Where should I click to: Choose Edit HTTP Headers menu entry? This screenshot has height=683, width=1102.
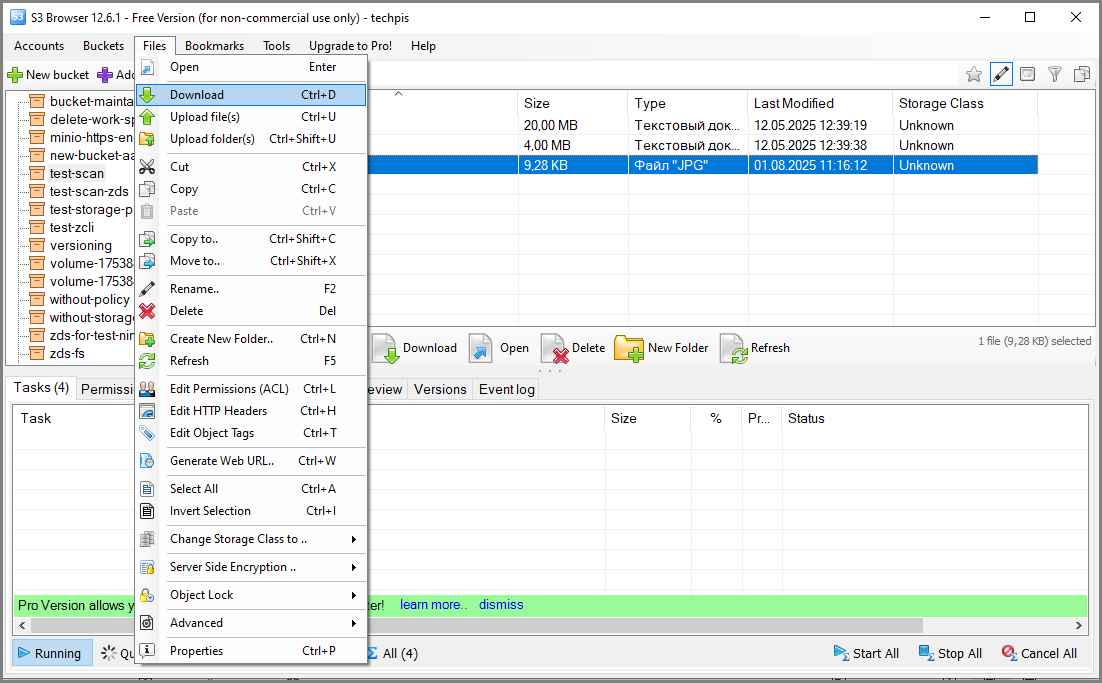(251, 411)
